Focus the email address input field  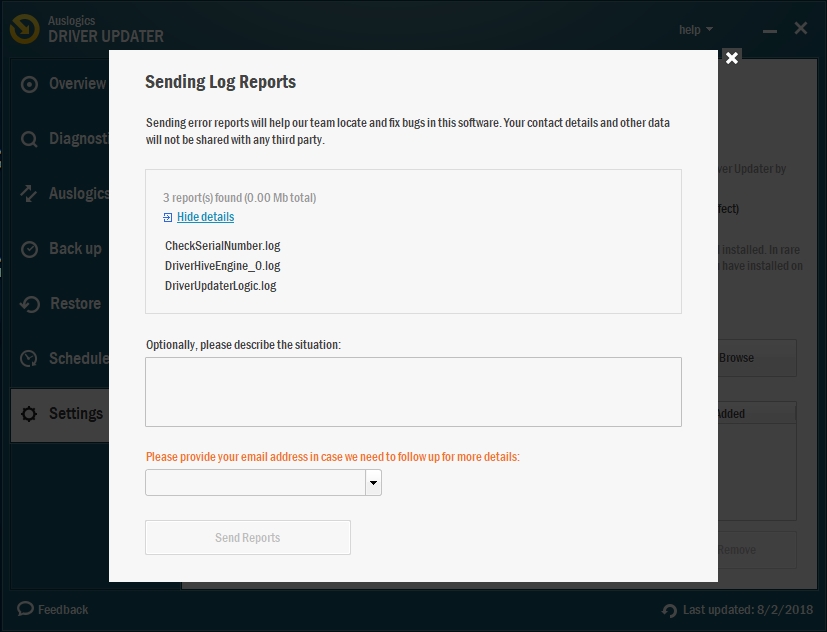(x=255, y=483)
